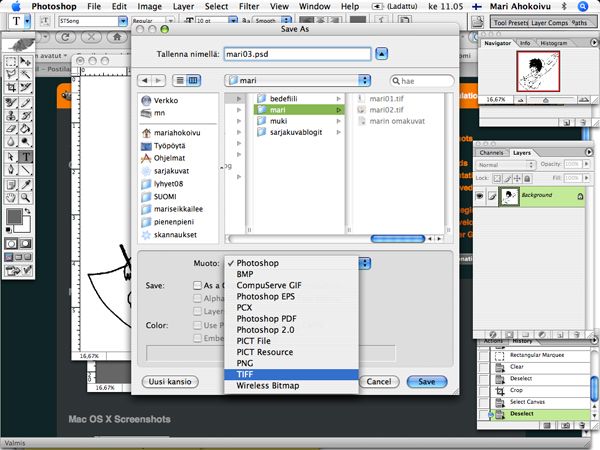Select the Blur tool
This screenshot has height=450, width=600.
pos(11,142)
